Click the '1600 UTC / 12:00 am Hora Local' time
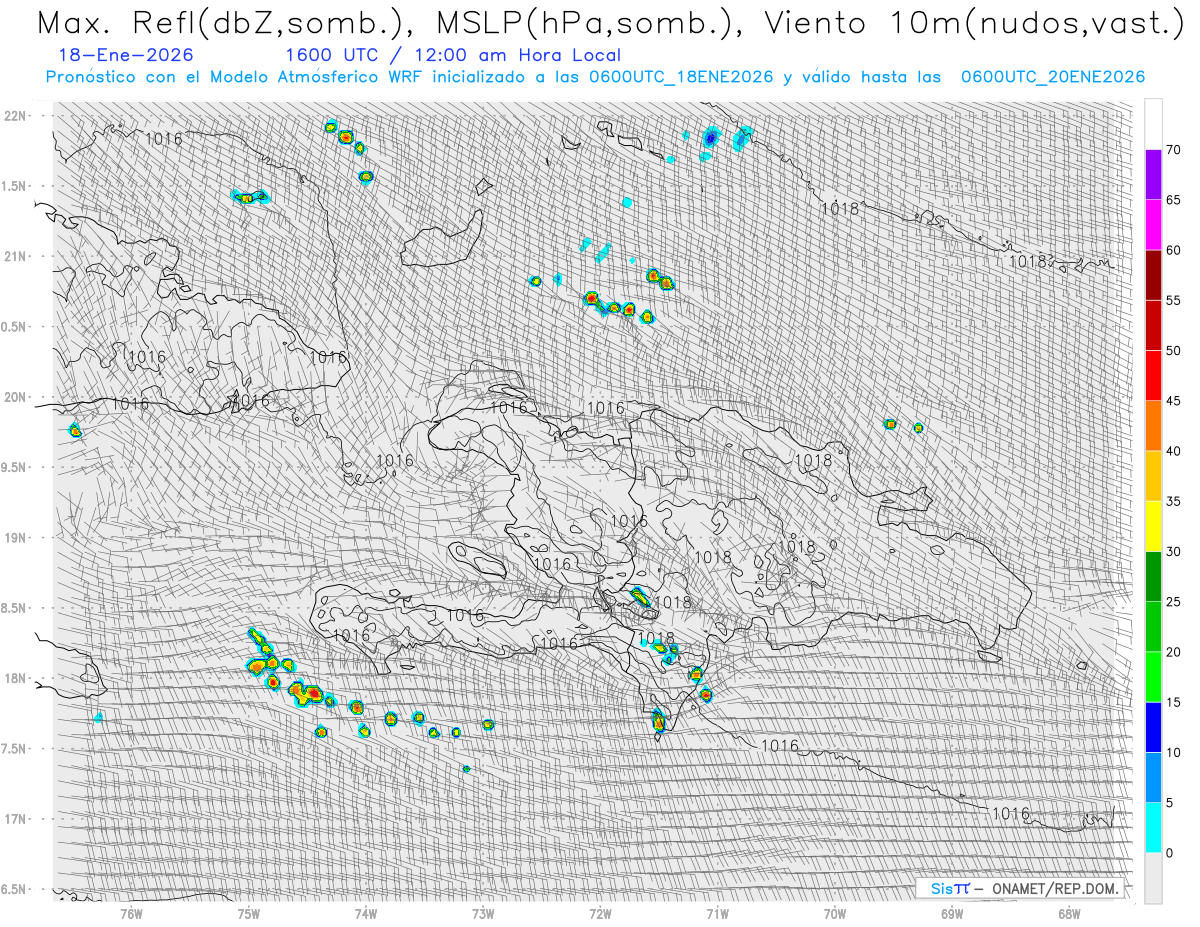This screenshot has height=927, width=1200. (x=452, y=56)
